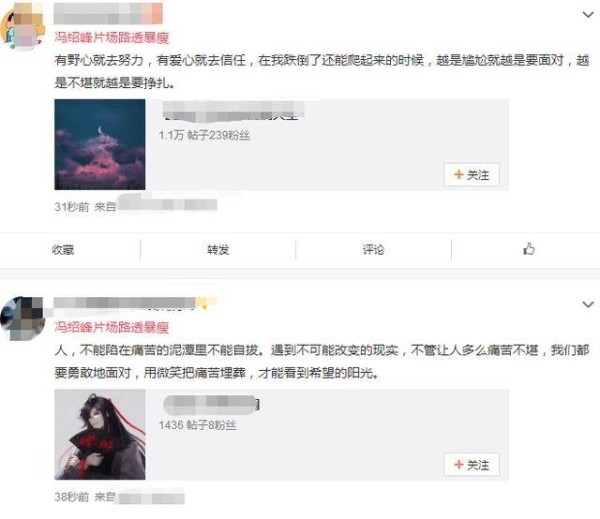Open the 31秒前 timestamp of first post
600x519 pixels.
(x=72, y=207)
